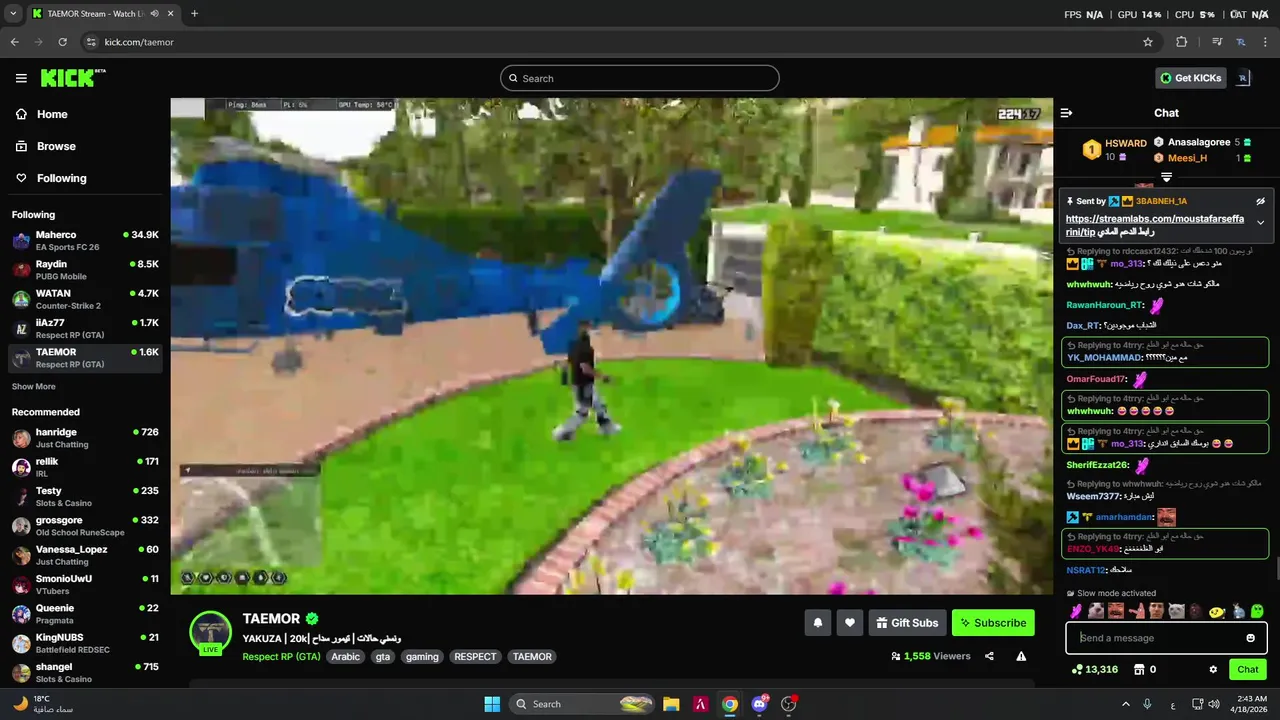Open recommended channel Vanessa_Lopez

click(85, 555)
